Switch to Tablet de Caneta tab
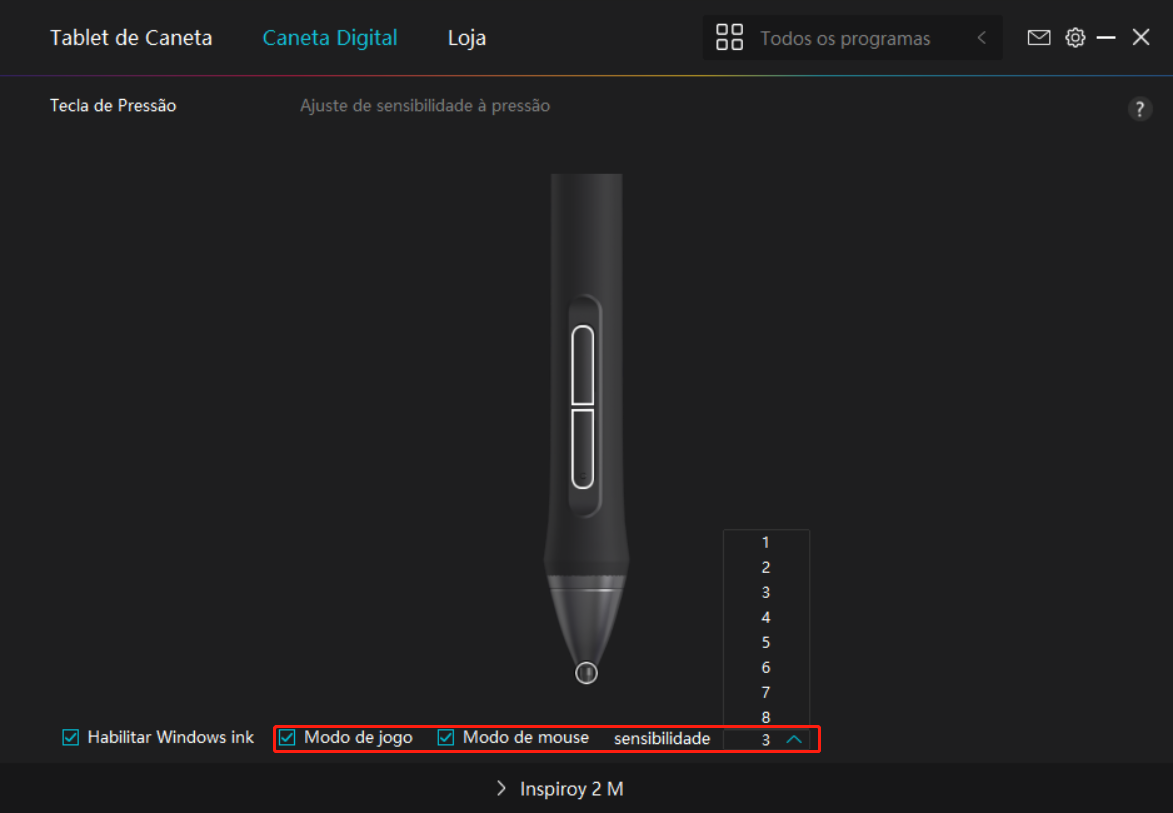 coord(131,38)
